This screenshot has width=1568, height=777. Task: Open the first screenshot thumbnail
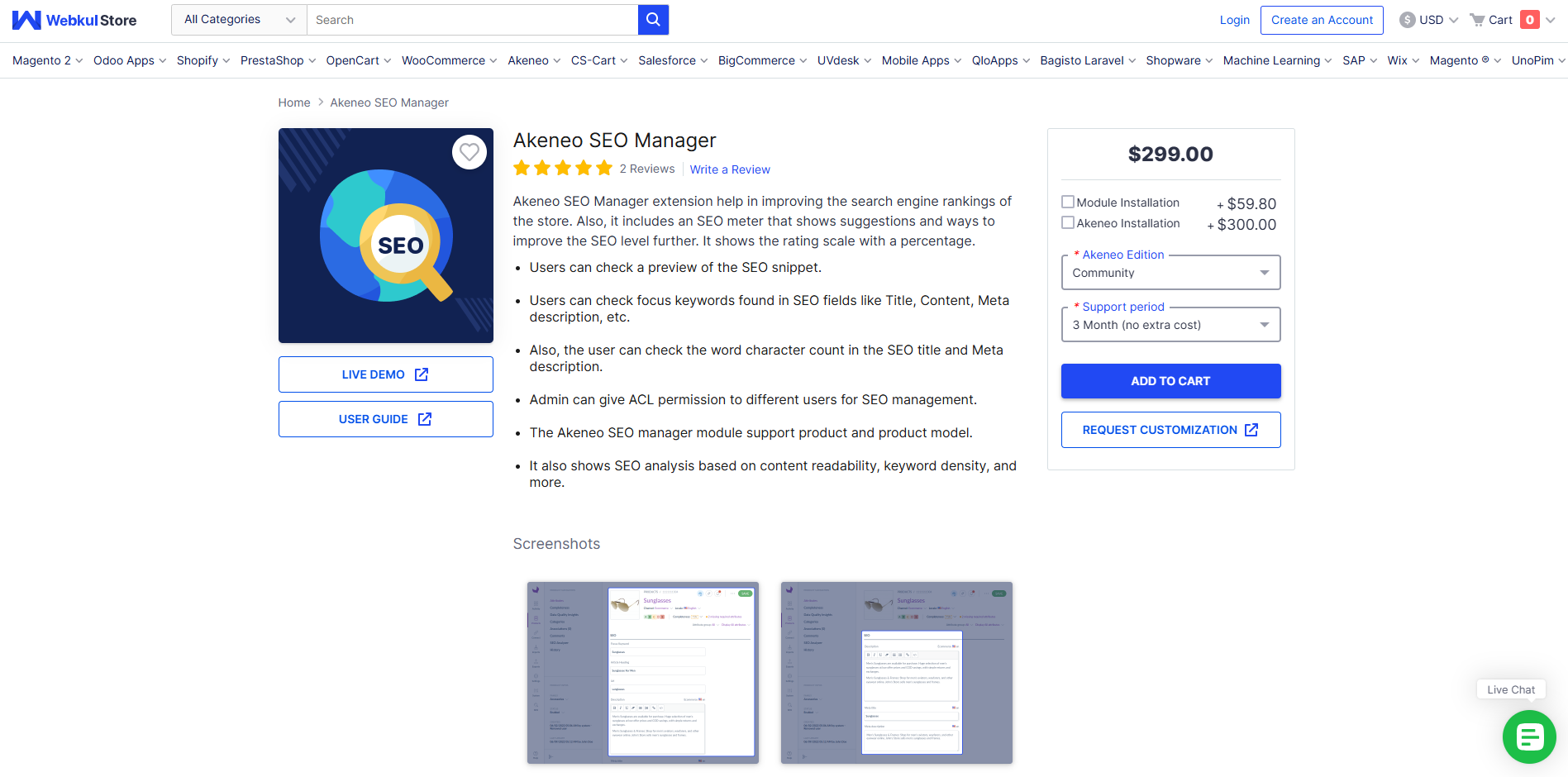tap(642, 672)
